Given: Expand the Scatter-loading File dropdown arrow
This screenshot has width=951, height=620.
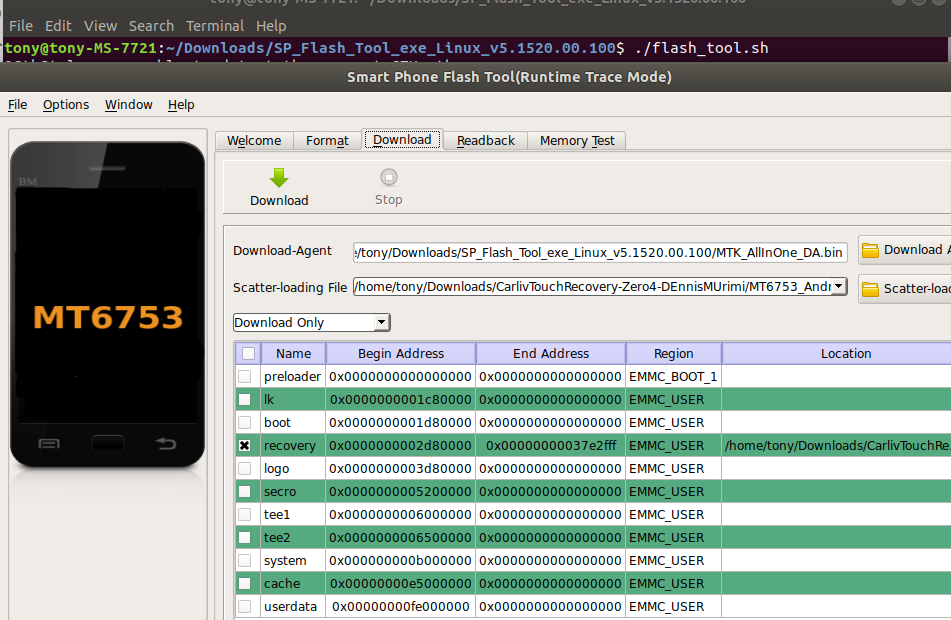Looking at the screenshot, I should [839, 288].
